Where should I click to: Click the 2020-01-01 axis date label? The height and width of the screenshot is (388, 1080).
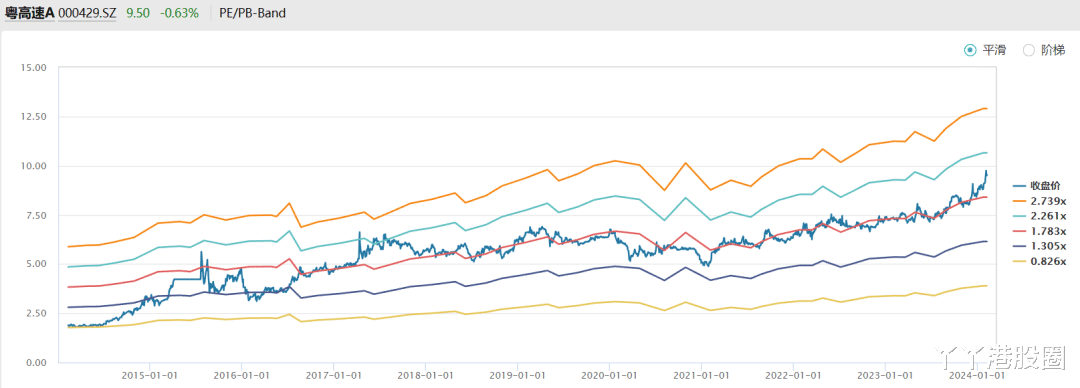point(609,376)
